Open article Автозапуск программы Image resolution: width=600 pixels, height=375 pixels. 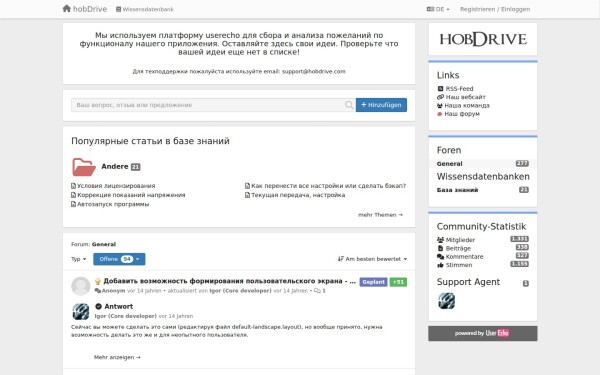[x=113, y=204]
